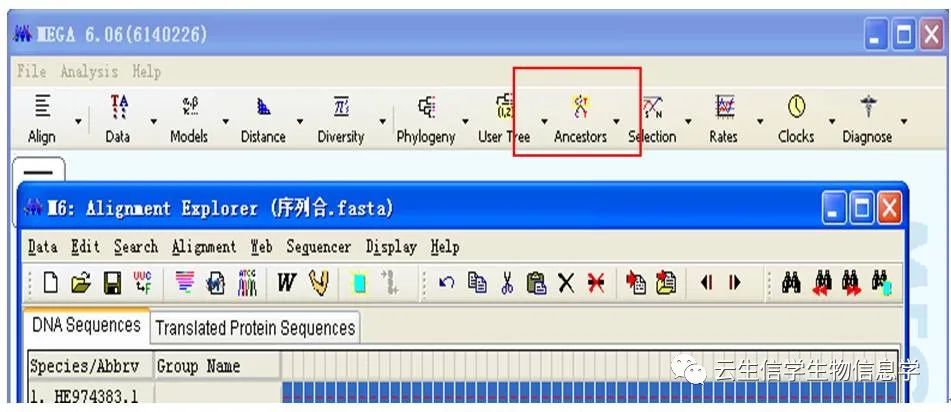Expand the Diagnose dropdown arrow

[904, 121]
